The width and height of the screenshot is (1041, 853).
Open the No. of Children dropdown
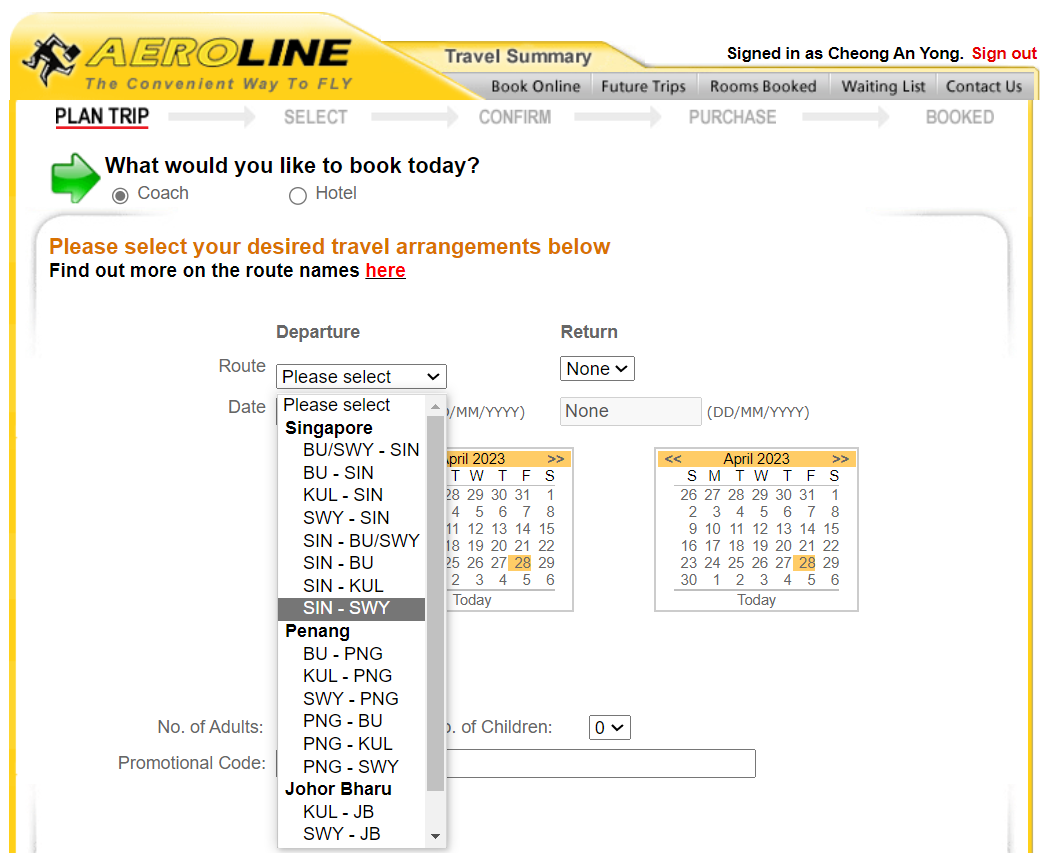tap(609, 728)
